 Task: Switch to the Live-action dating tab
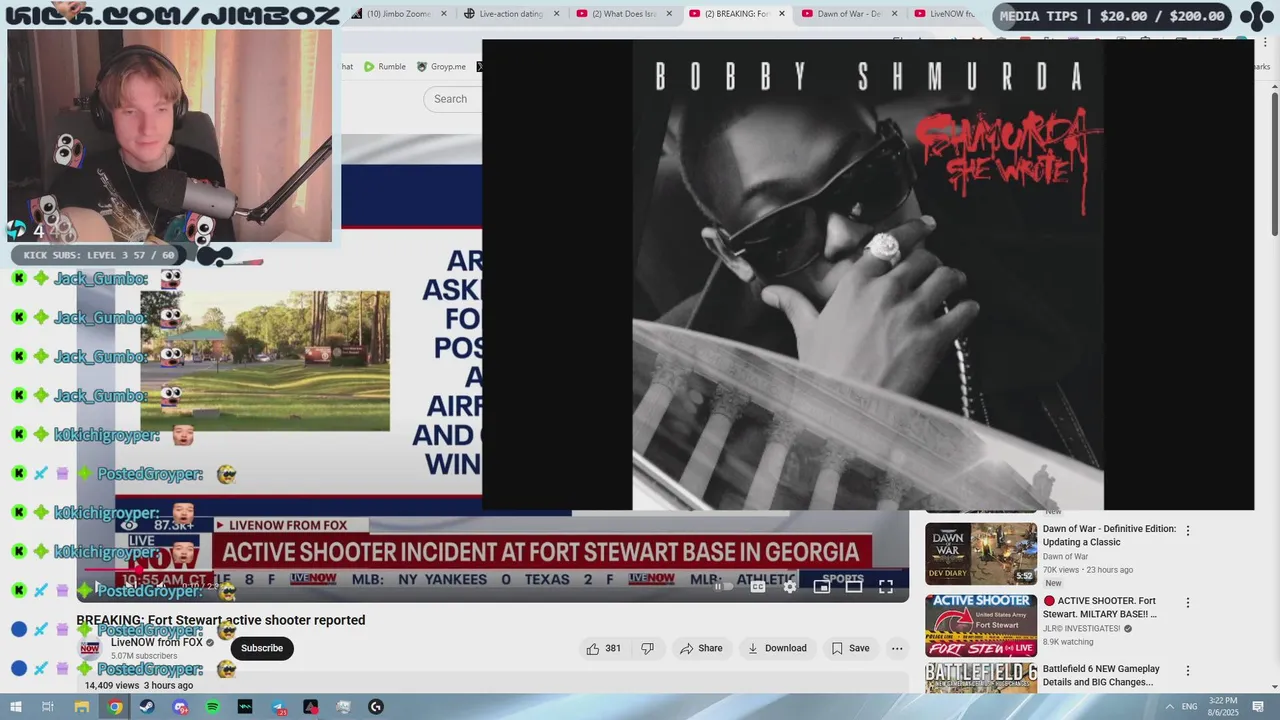click(x=510, y=14)
